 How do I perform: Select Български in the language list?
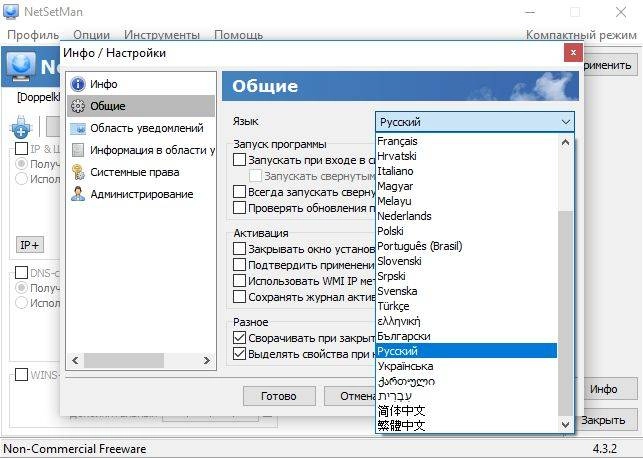(466, 336)
